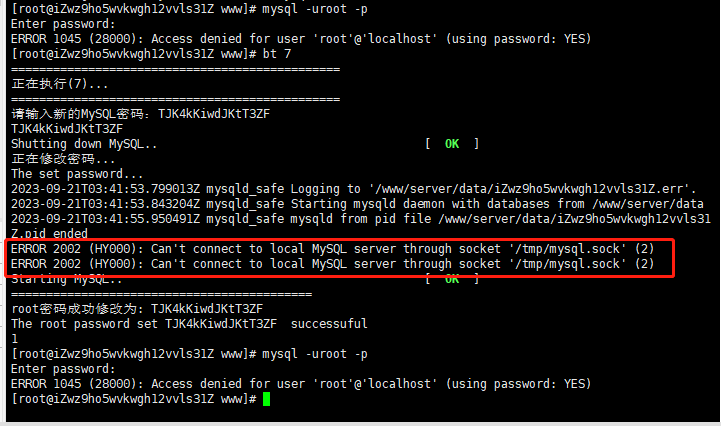Viewport: 721px width, 426px height.
Task: Click the top ERROR 1045 access denied line
Action: click(x=301, y=39)
